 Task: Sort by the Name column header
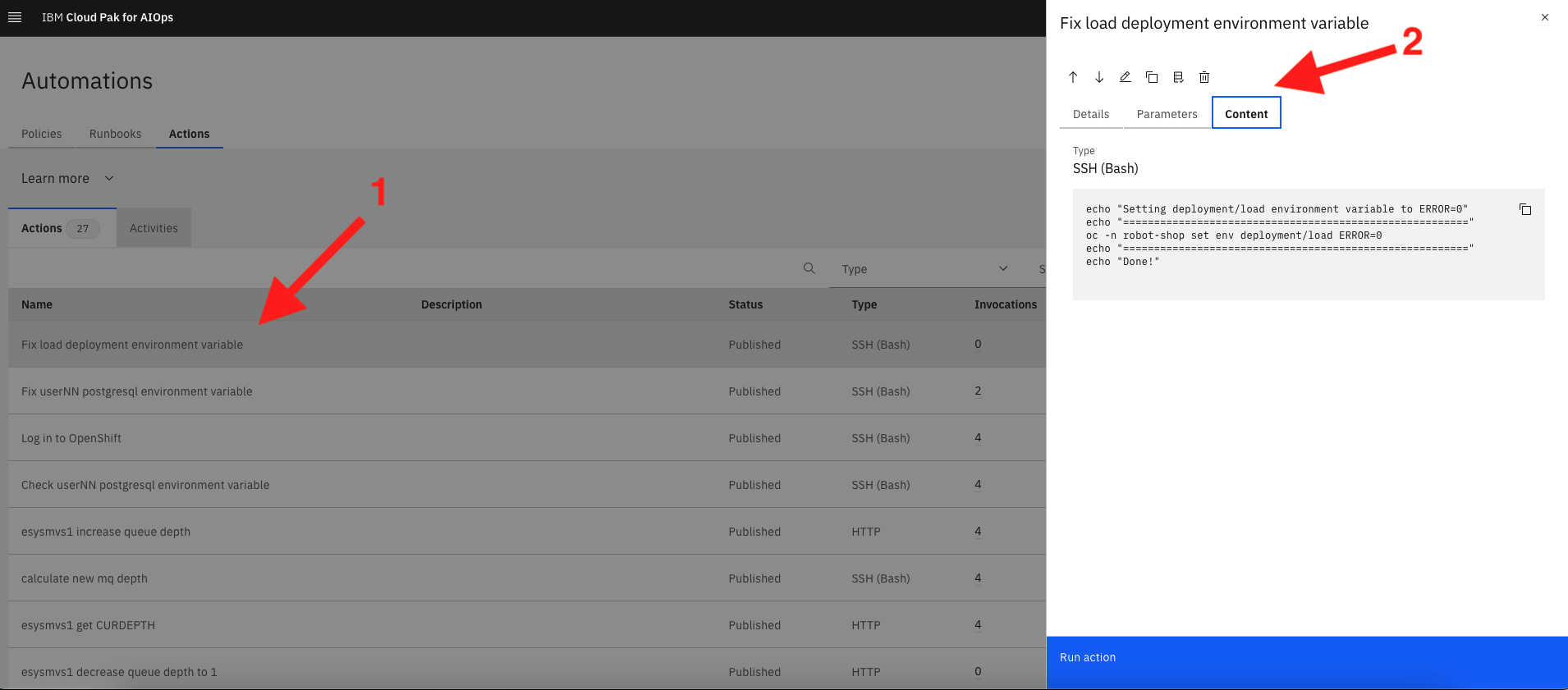(37, 304)
